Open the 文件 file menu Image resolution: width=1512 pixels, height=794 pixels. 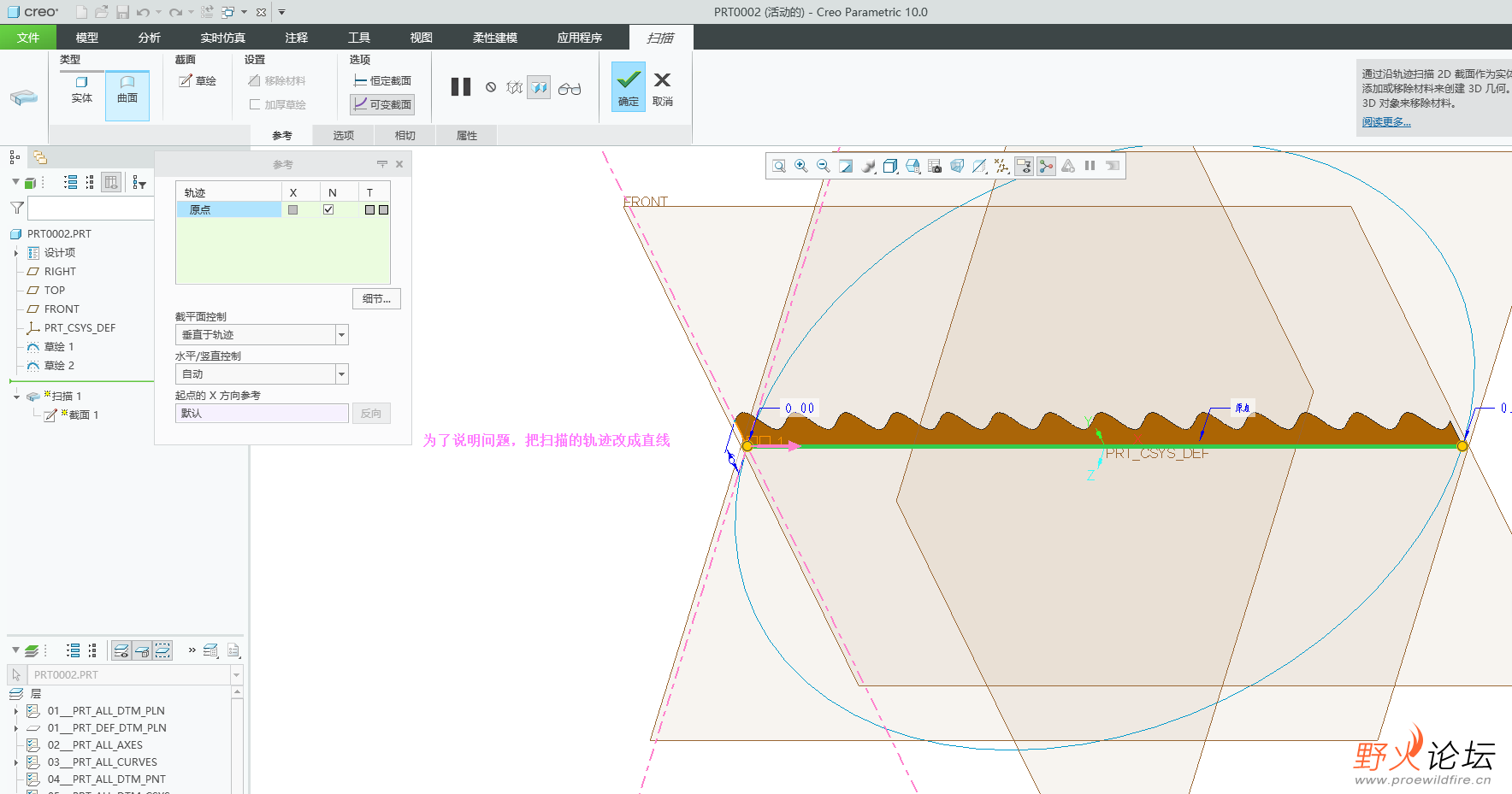(28, 38)
